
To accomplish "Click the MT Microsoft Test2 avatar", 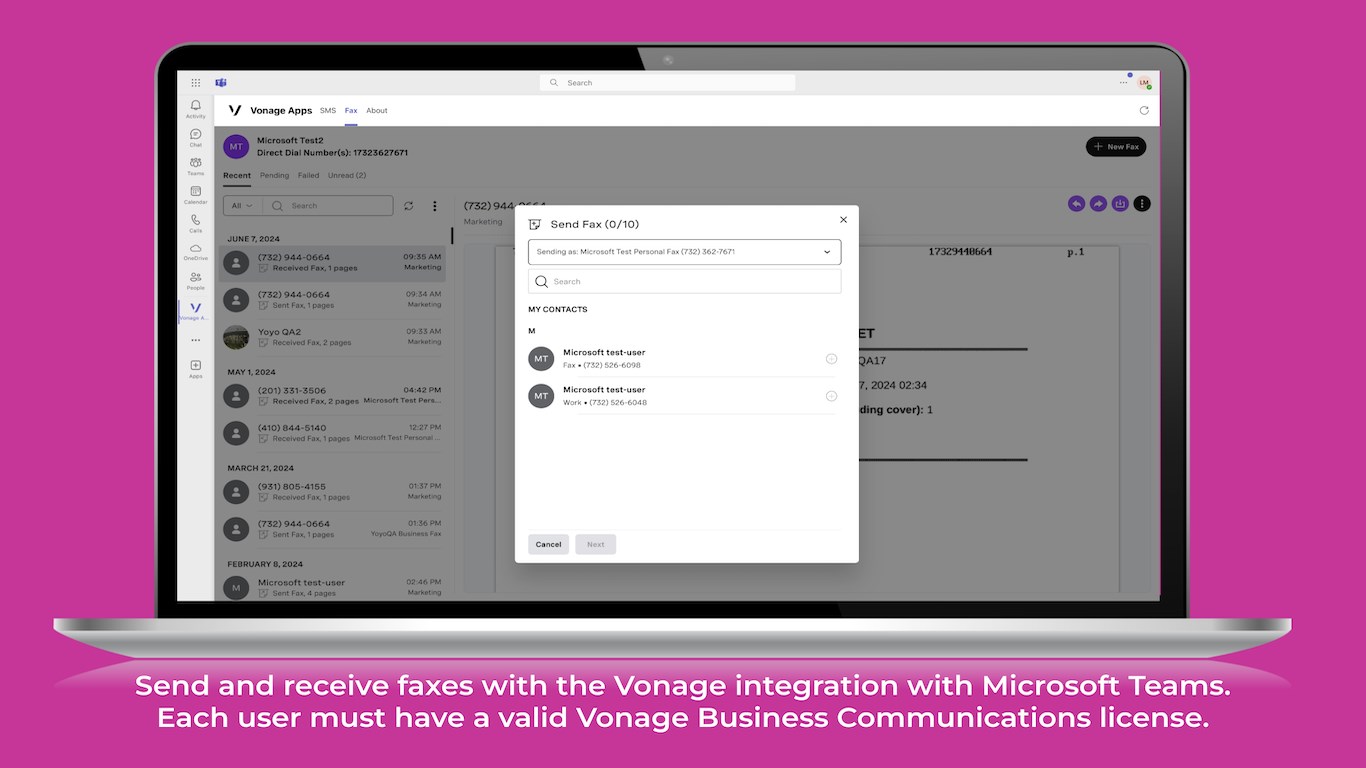I will coord(236,147).
